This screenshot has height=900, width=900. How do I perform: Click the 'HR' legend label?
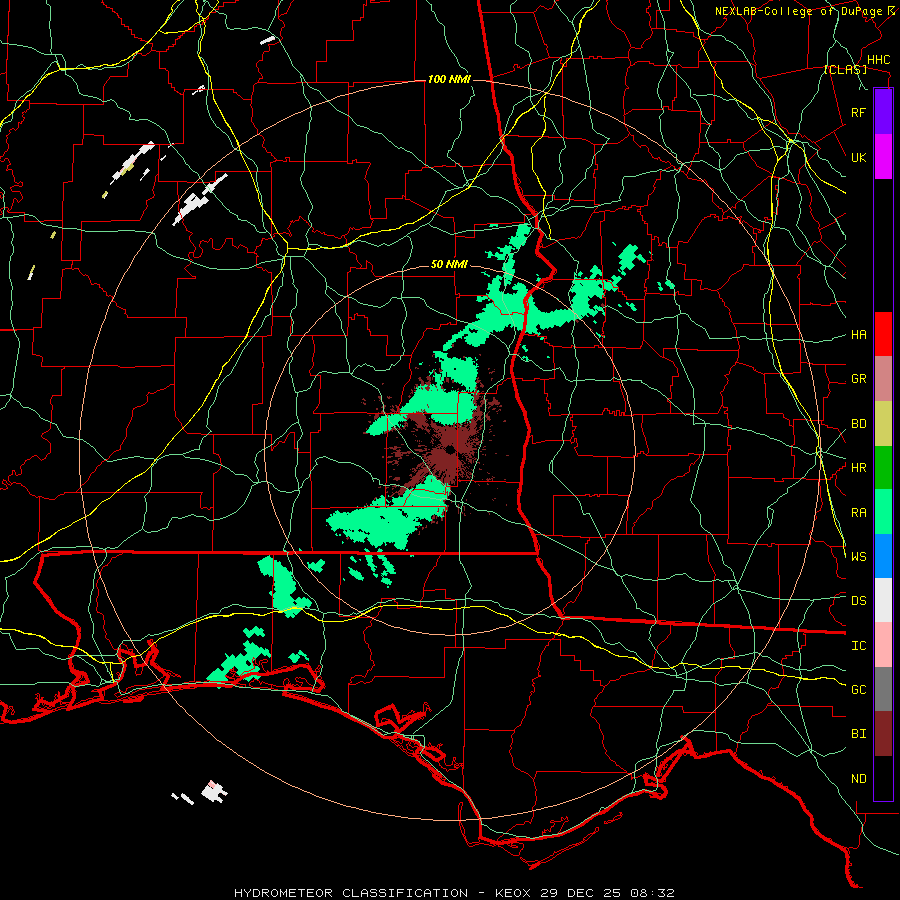(858, 468)
